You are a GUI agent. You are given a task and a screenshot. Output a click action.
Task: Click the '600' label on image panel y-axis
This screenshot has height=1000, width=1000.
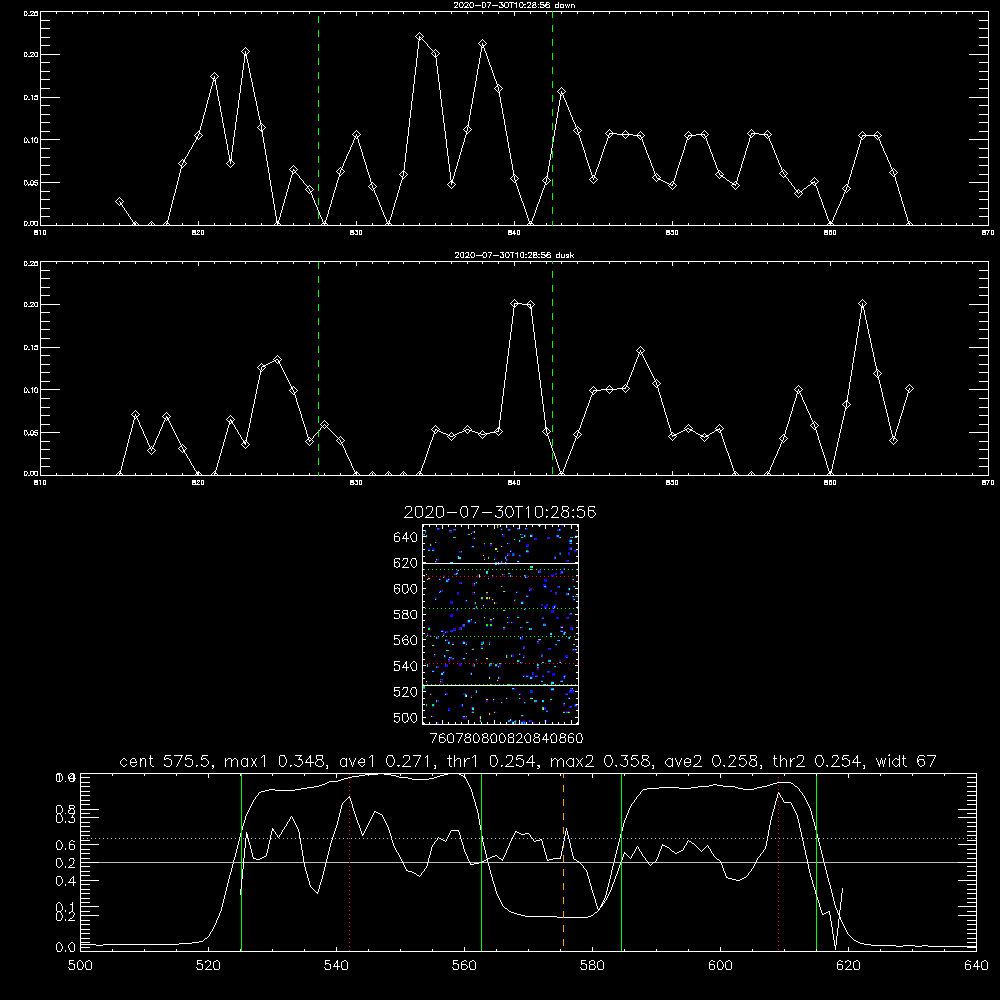405,589
